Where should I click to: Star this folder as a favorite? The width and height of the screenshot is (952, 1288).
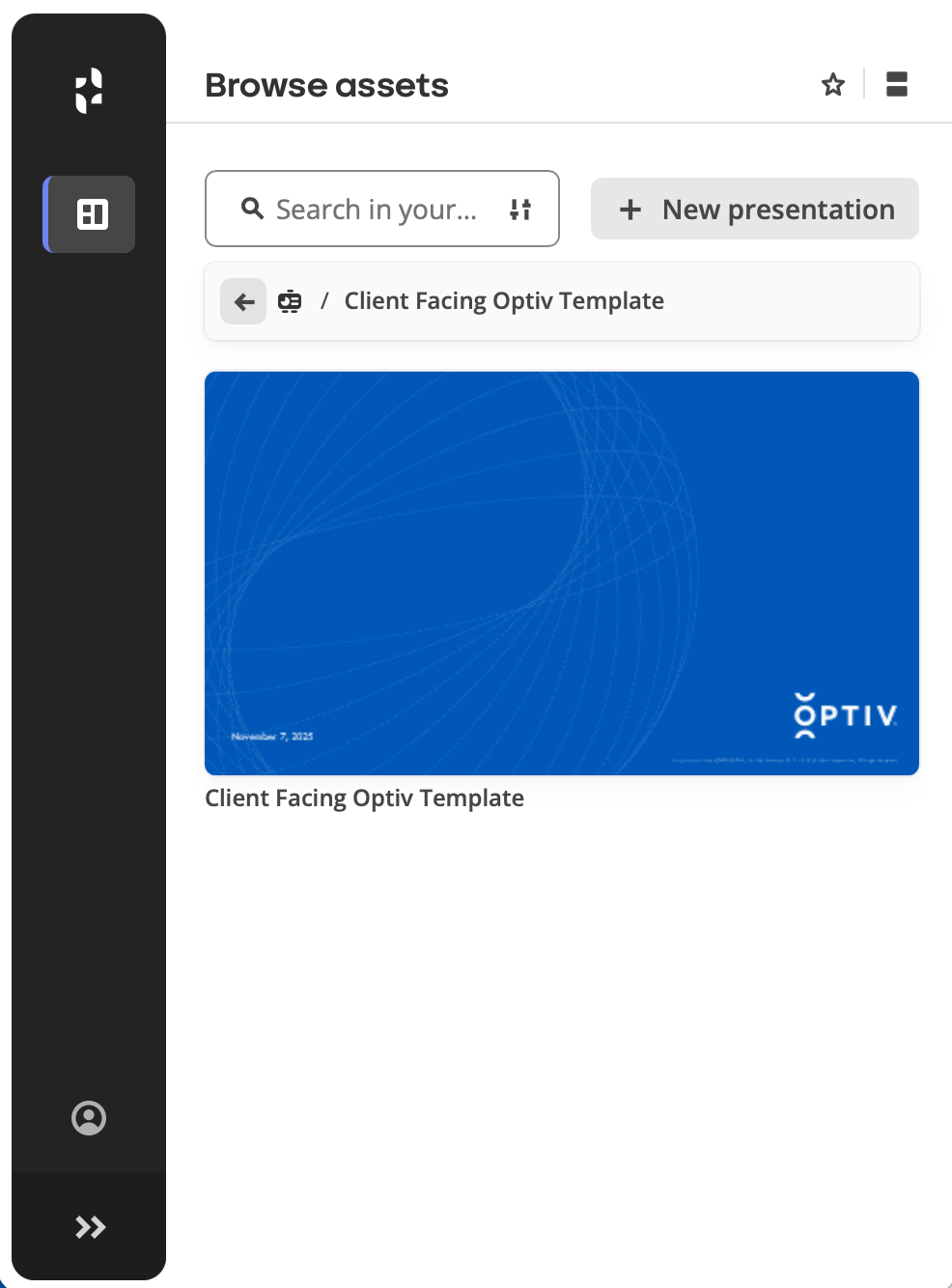pos(833,85)
